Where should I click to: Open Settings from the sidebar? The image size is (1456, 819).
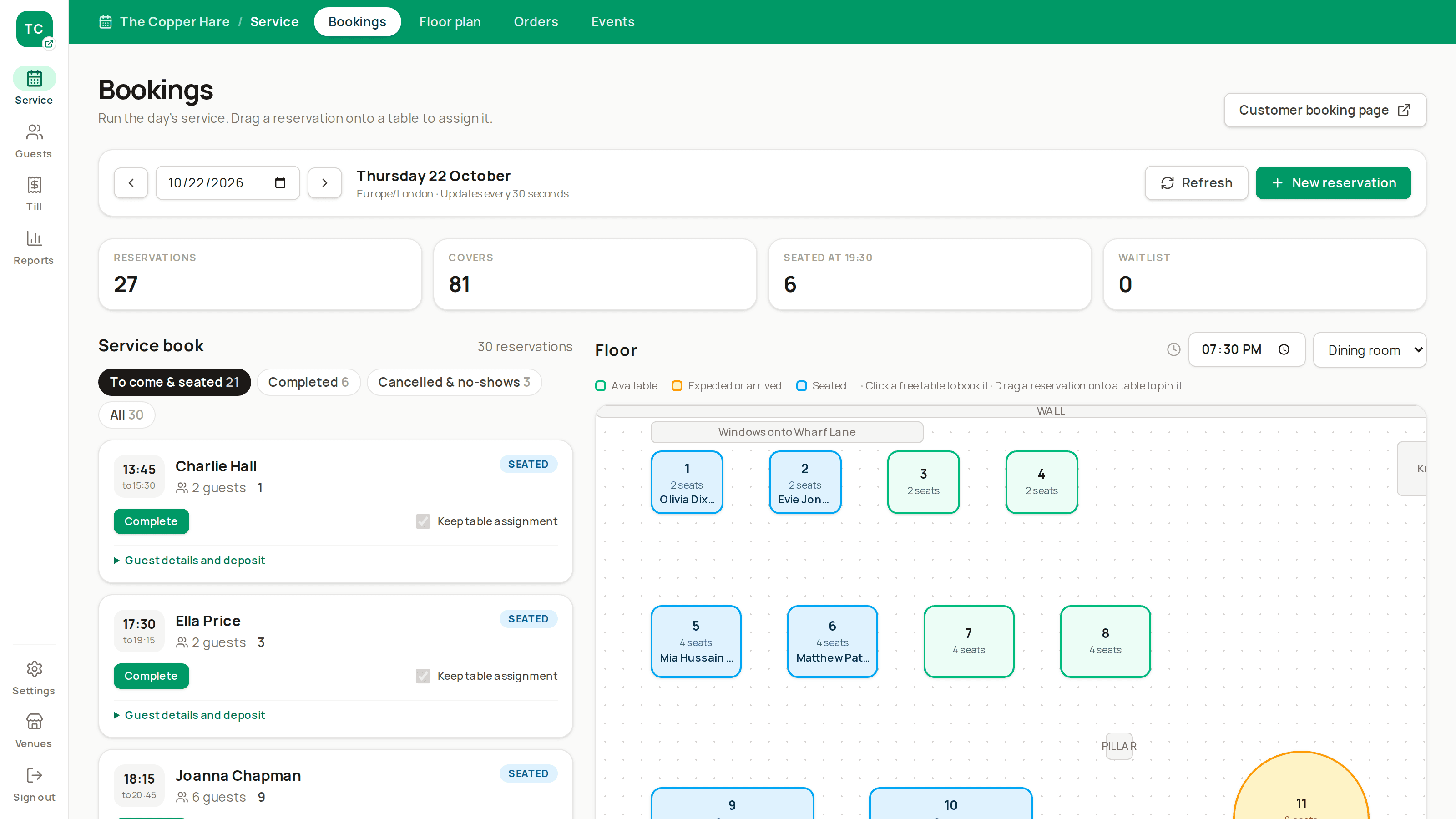coord(34,678)
